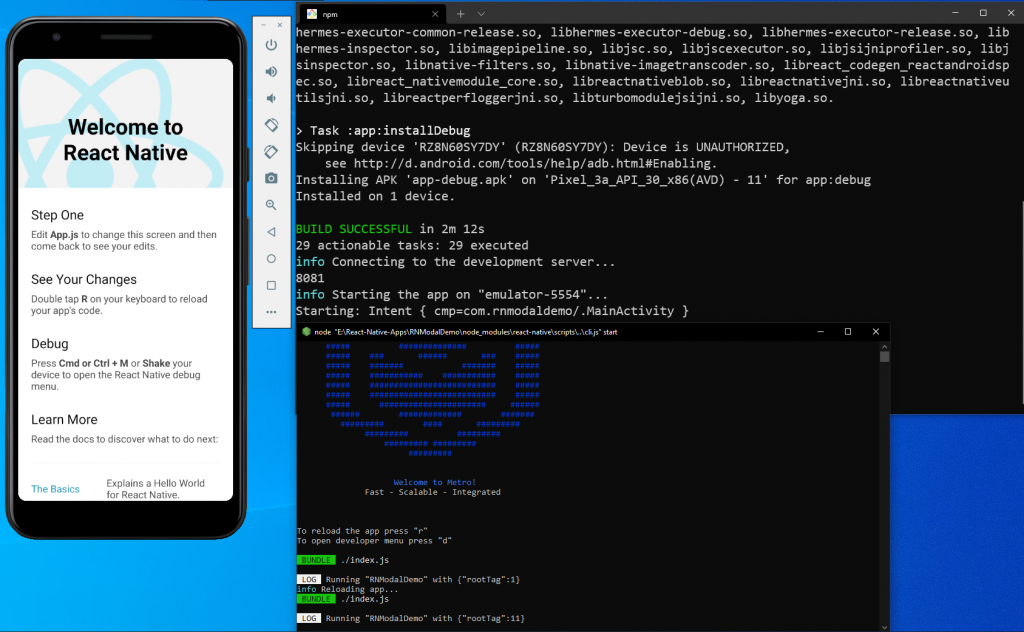Viewport: 1024px width, 632px height.
Task: Click Metro console scrollbar thumb
Action: point(884,356)
